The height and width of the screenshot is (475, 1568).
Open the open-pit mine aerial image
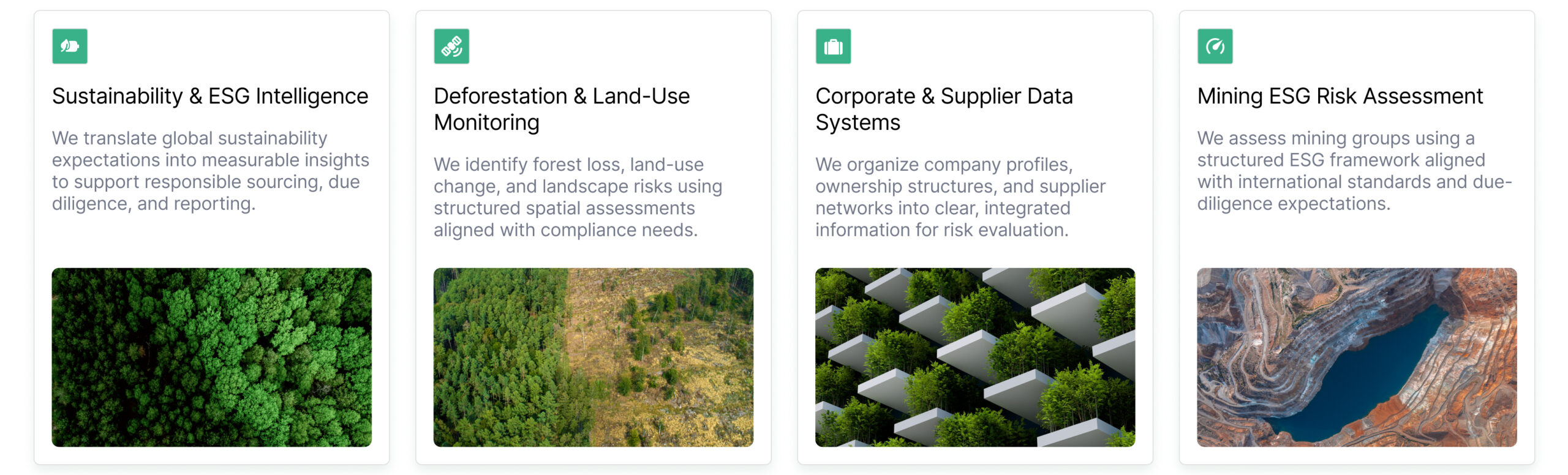click(1357, 357)
